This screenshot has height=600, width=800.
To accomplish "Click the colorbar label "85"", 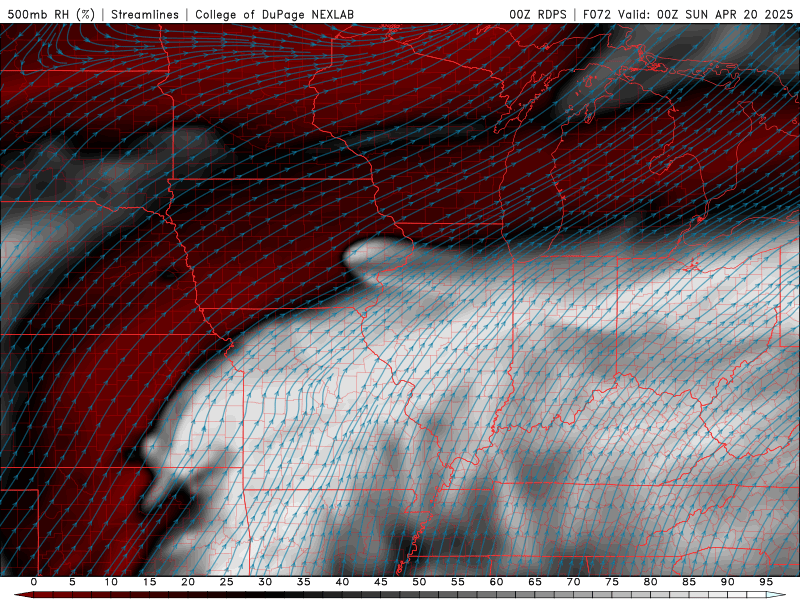I will (689, 582).
